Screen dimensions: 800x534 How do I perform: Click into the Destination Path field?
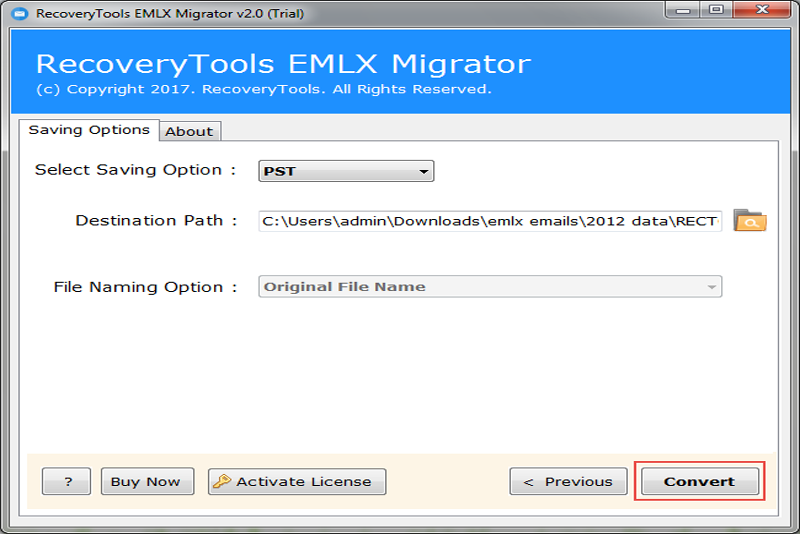pyautogui.click(x=490, y=221)
